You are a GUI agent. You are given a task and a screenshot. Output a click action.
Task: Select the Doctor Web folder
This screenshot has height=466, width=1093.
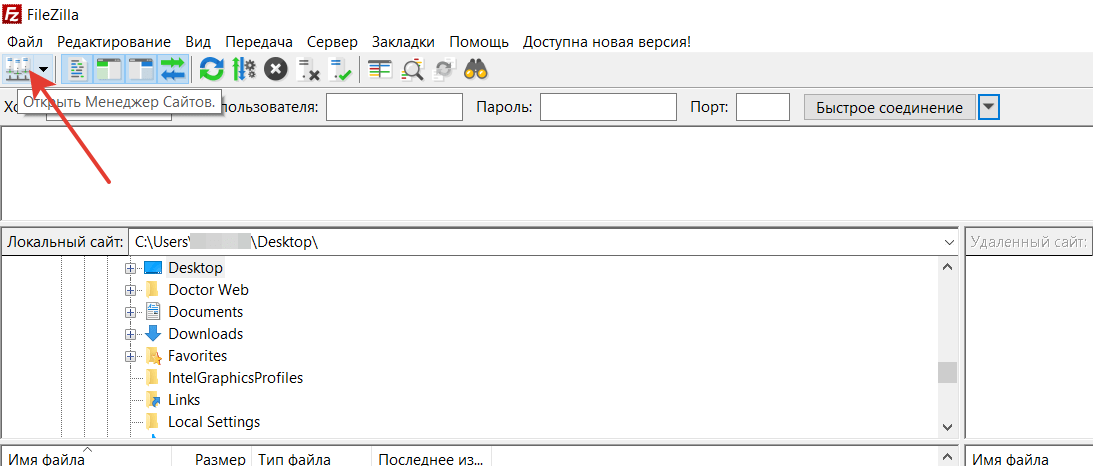click(208, 290)
